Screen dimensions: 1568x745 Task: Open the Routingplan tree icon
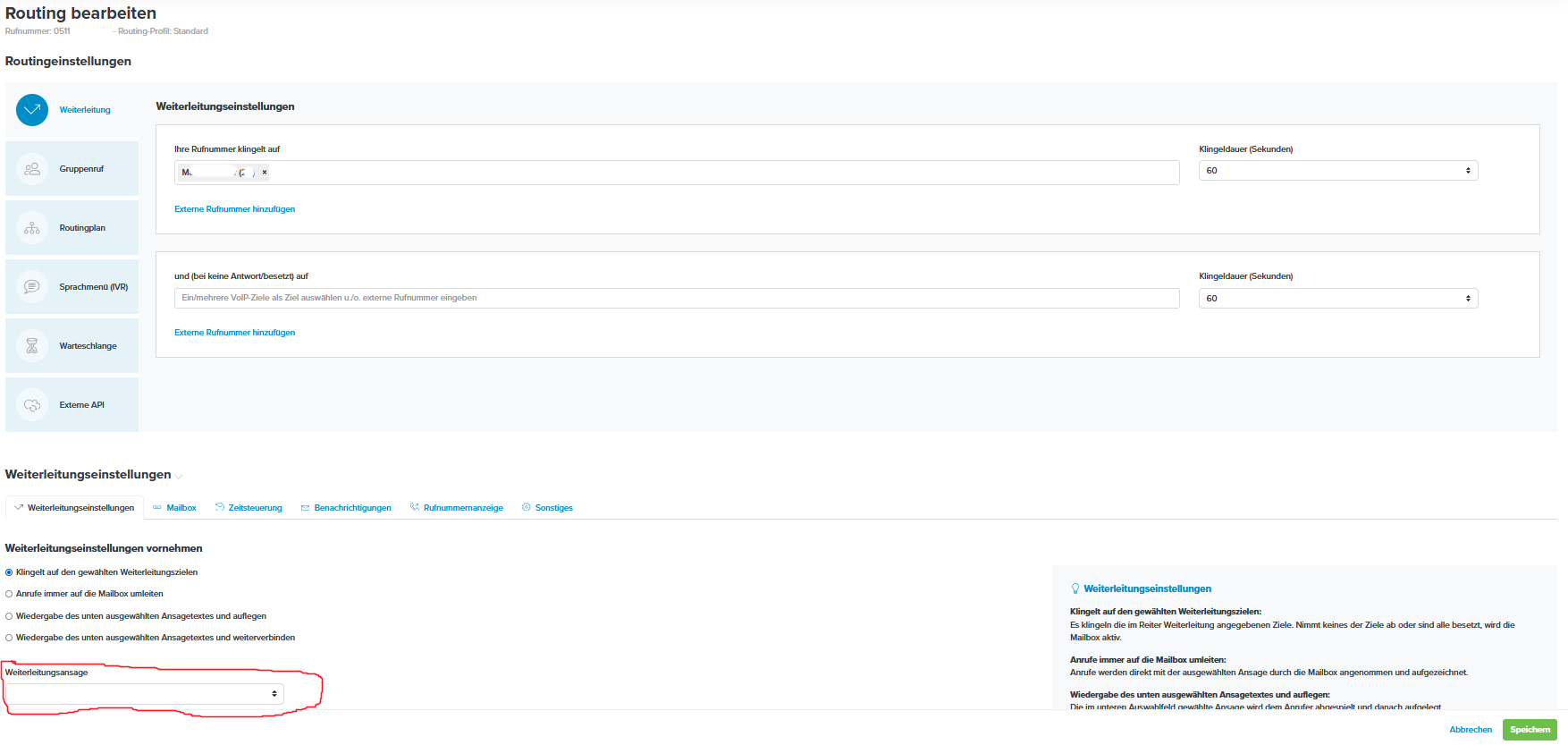(32, 228)
